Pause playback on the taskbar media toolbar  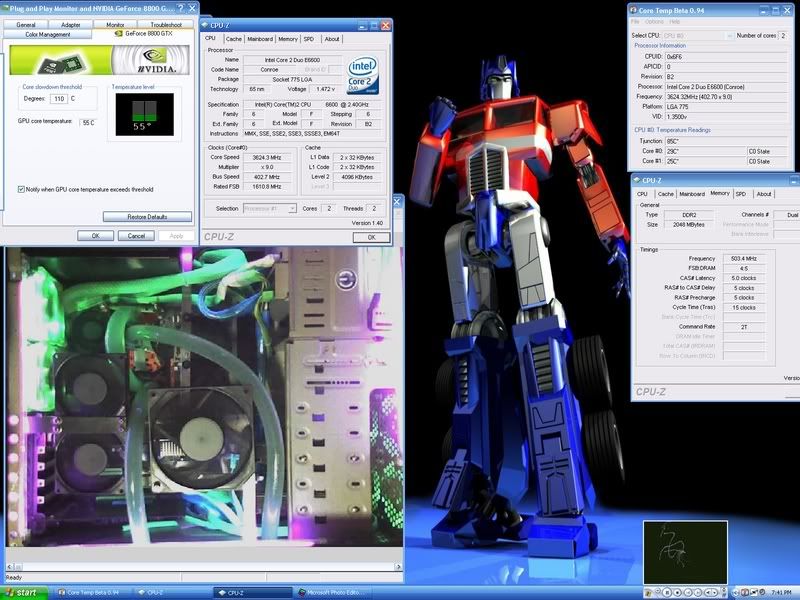pos(667,592)
